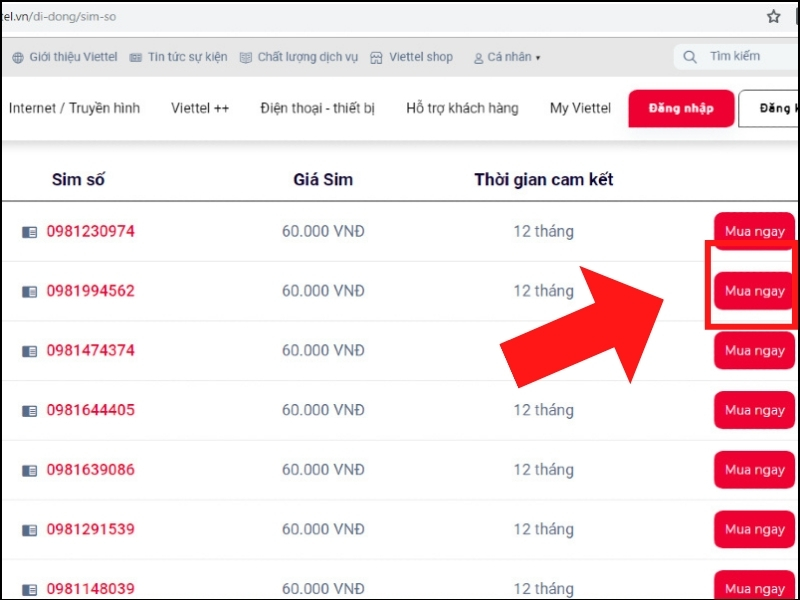Open phone number 0981291539 link

click(91, 529)
